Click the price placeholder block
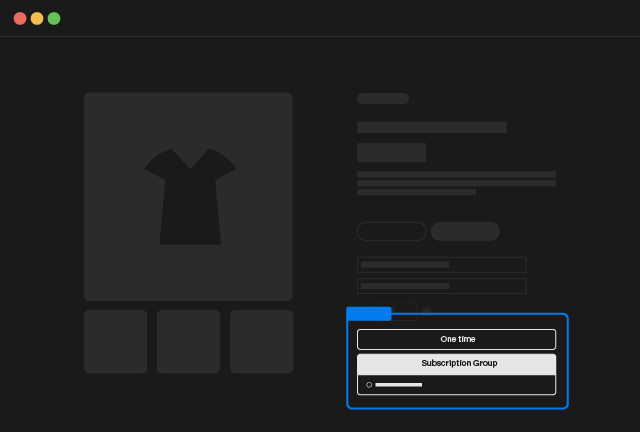Screen dimensions: 640x432 point(391,152)
